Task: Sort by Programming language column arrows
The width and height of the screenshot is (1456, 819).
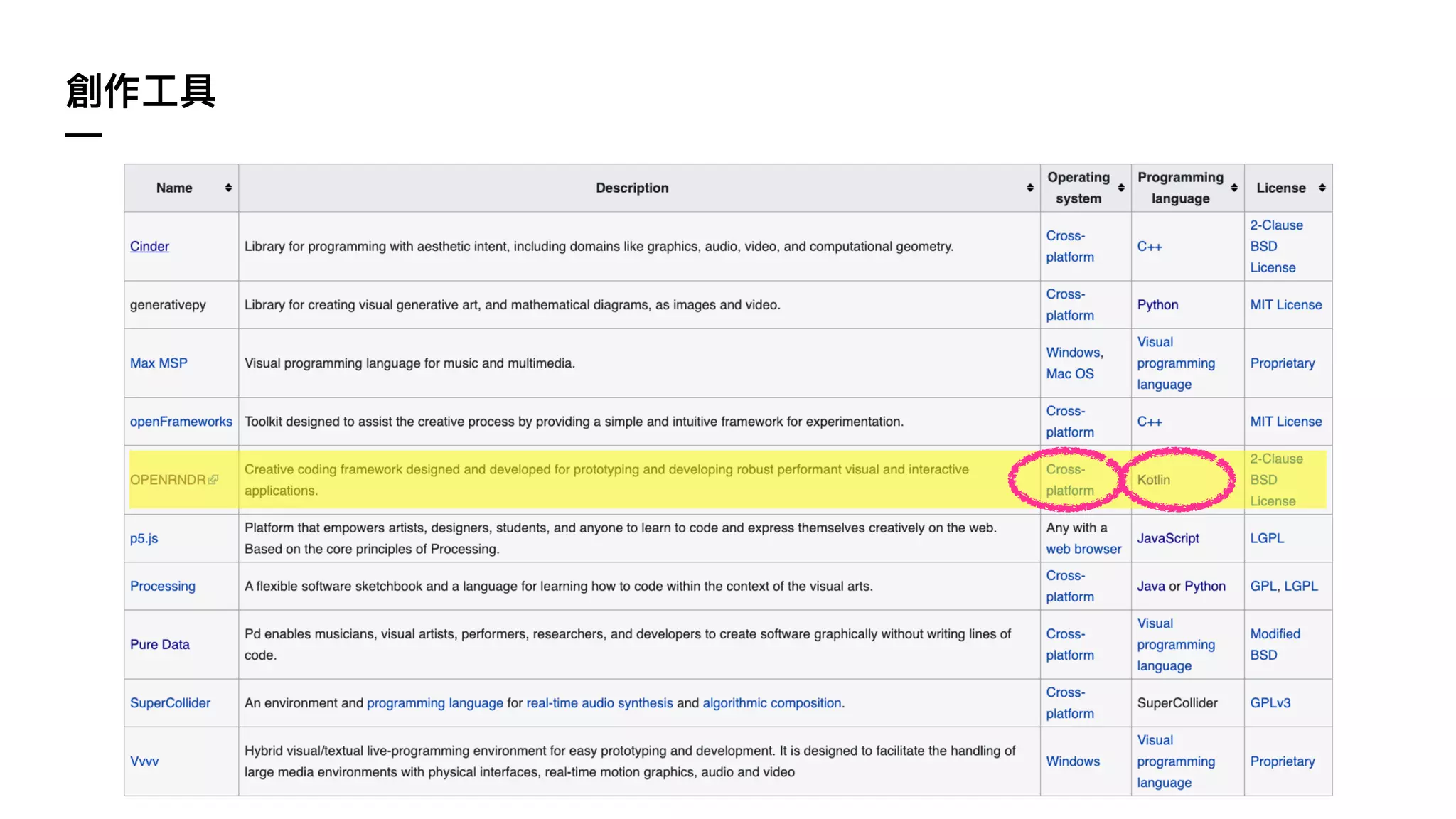Action: (x=1233, y=188)
